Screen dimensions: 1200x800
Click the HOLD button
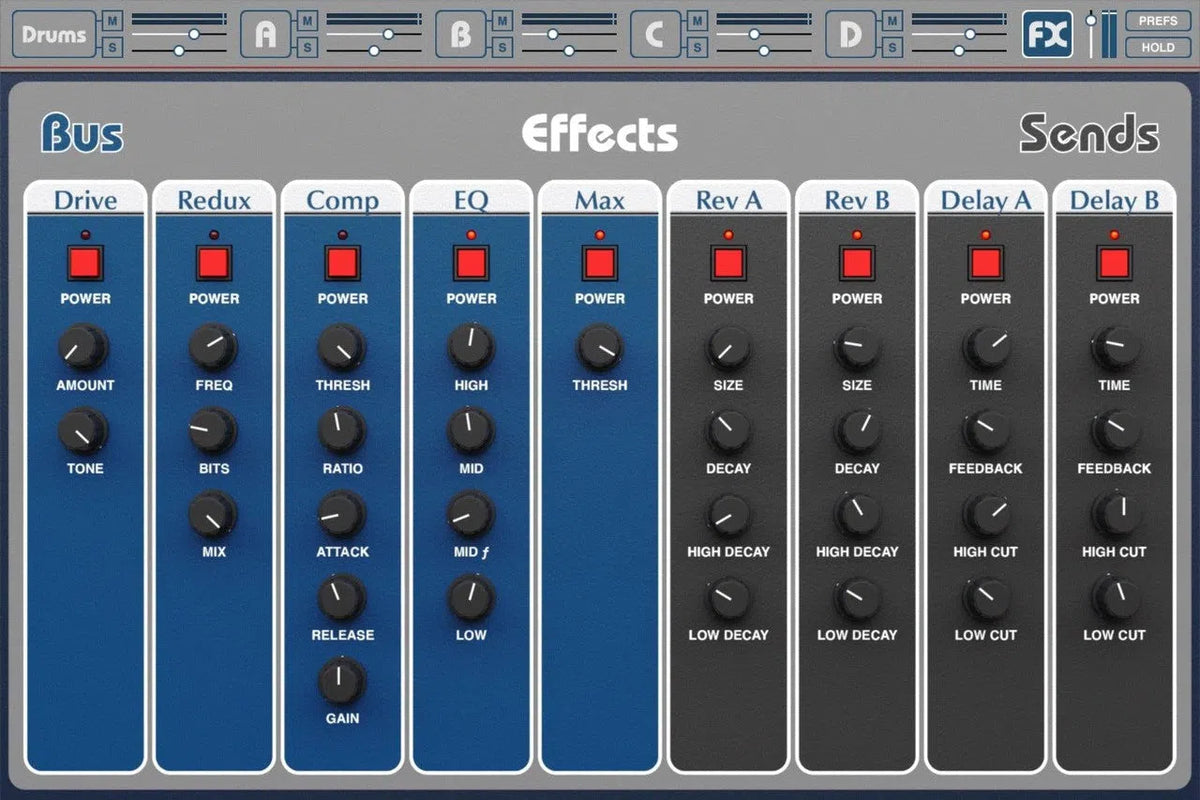[x=1157, y=47]
